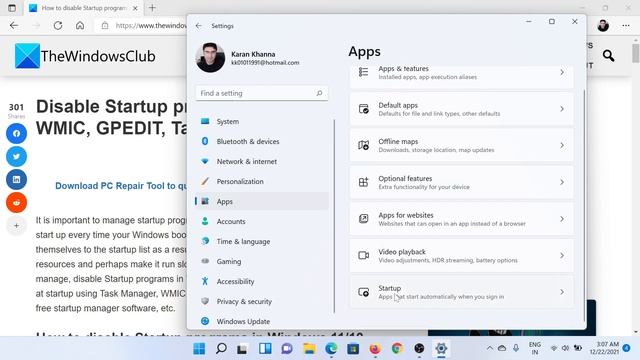
Task: Open Windows Update in sidebar
Action: click(x=261, y=321)
